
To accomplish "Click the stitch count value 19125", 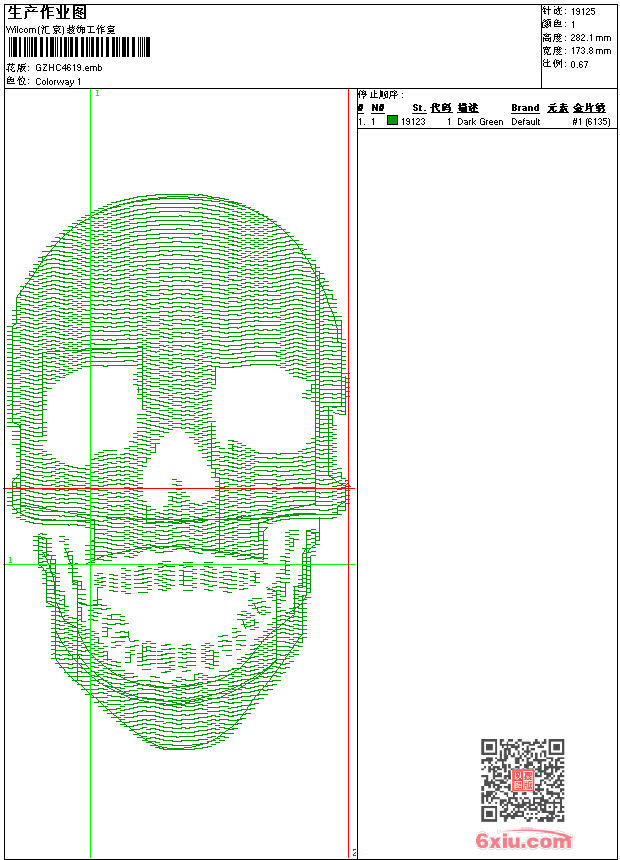I will 583,11.
